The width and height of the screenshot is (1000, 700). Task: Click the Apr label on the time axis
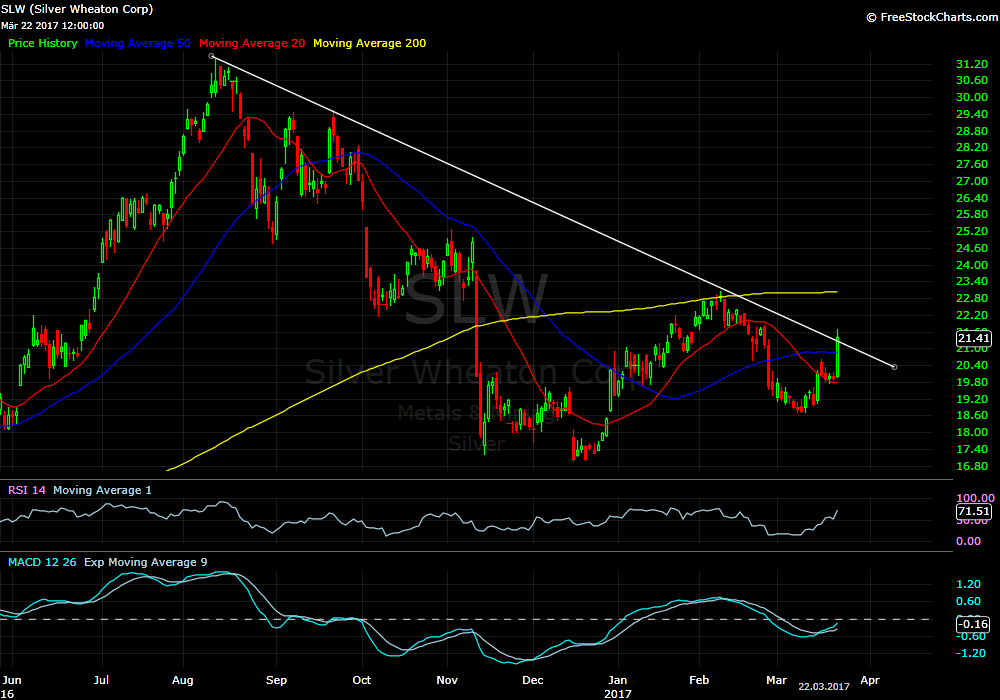(x=870, y=680)
